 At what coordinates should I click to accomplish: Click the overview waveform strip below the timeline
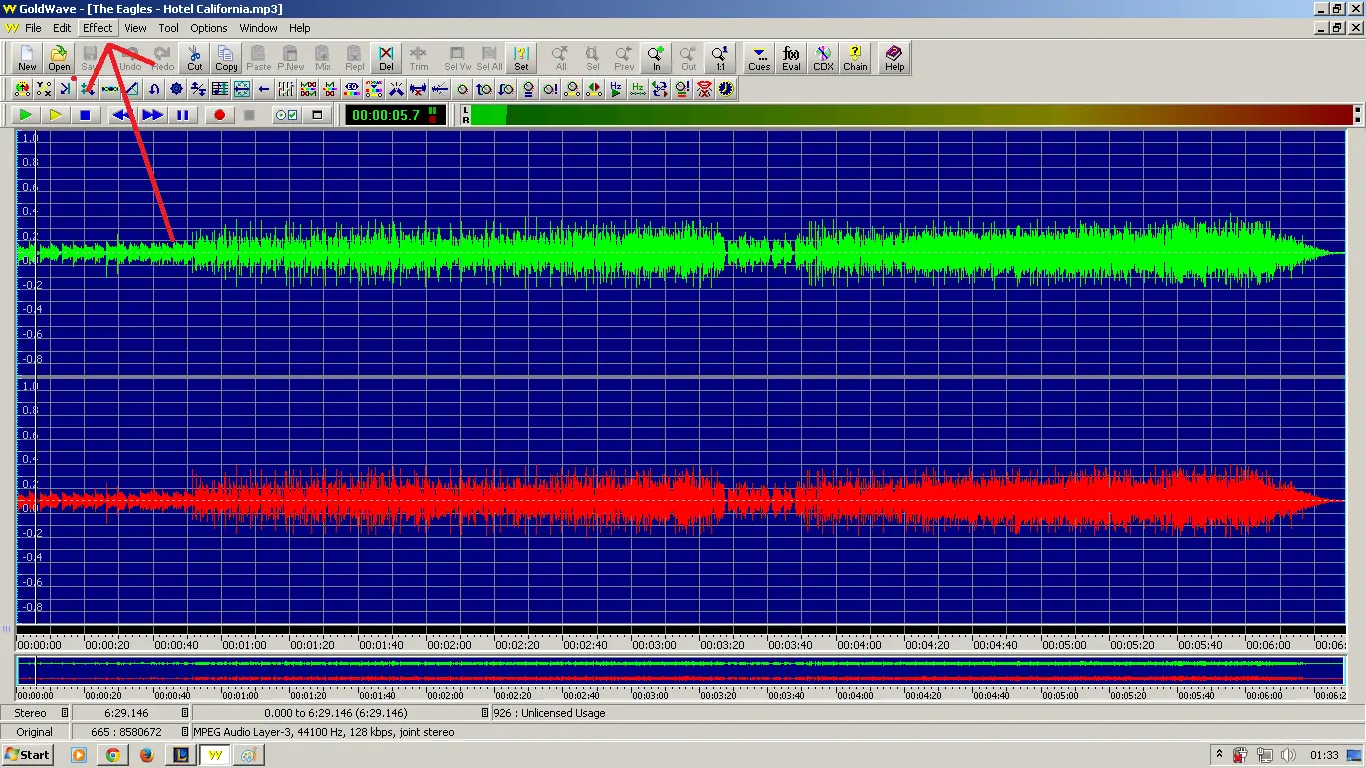[680, 670]
